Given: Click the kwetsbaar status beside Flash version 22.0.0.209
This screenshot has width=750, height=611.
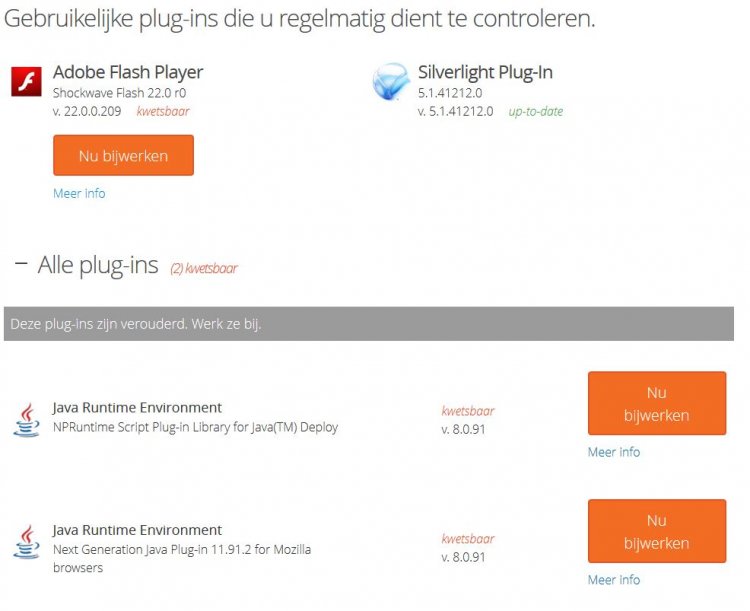Looking at the screenshot, I should point(163,111).
